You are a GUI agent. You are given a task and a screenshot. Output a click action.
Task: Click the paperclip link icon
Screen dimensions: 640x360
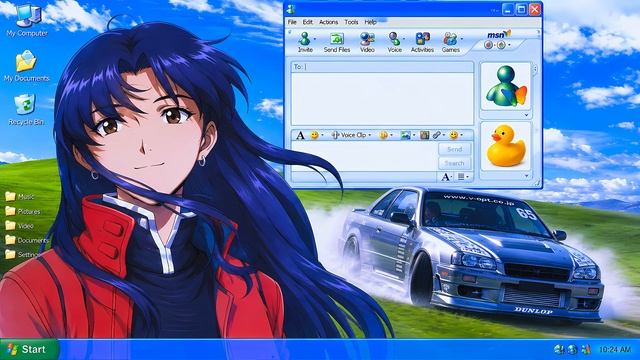[x=437, y=135]
